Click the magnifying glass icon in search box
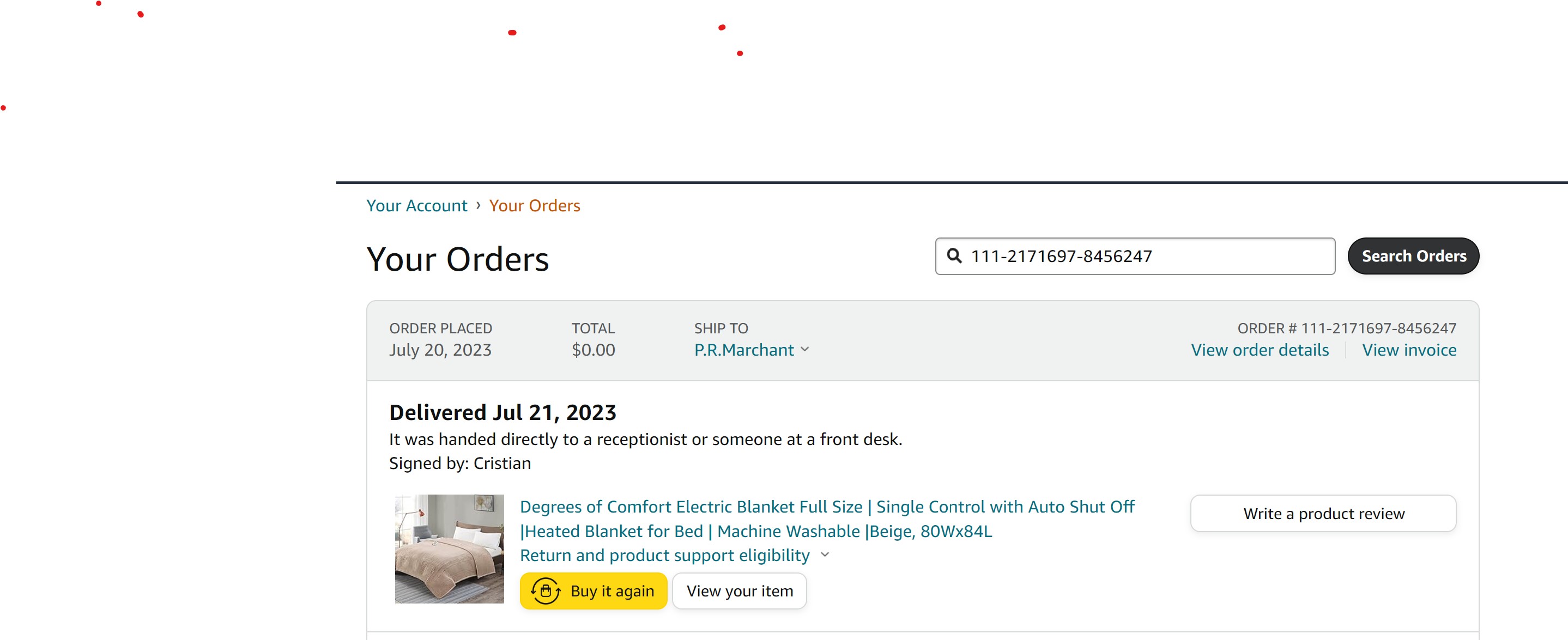The image size is (1568, 640). tap(954, 256)
